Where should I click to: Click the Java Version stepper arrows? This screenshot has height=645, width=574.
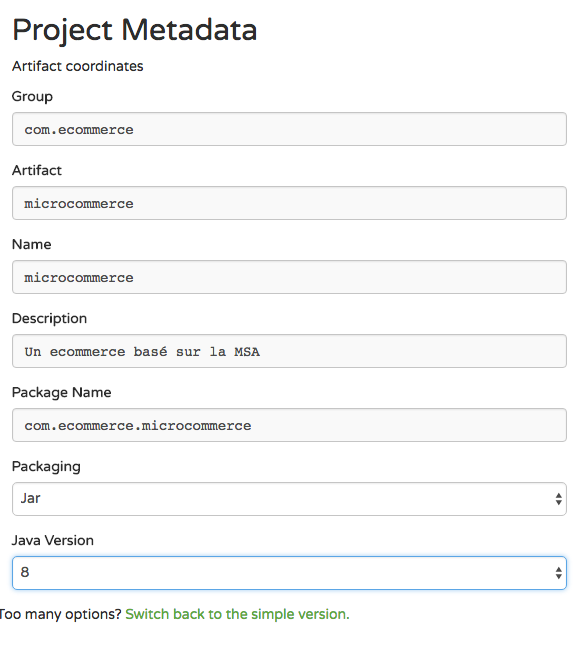click(x=558, y=573)
